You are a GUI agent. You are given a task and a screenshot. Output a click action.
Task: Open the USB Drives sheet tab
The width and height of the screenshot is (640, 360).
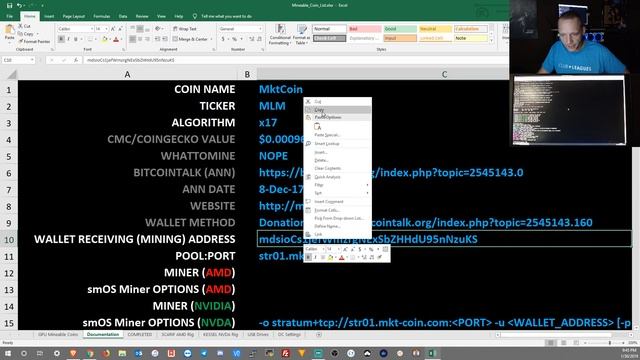pos(258,335)
